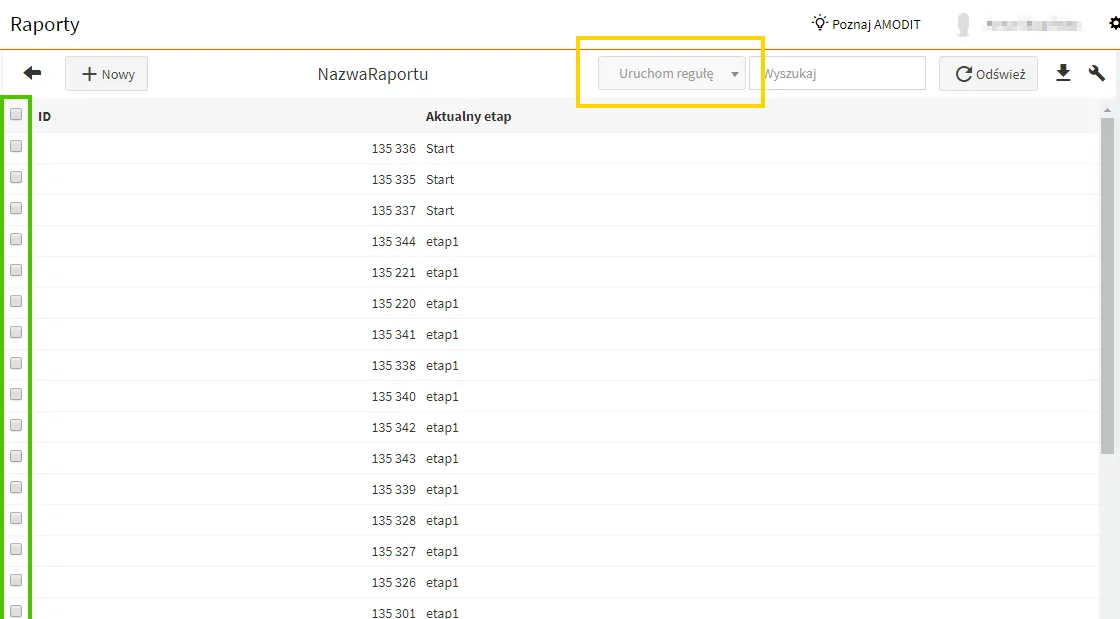Click the etap1 cell of row 135 341
The width and height of the screenshot is (1120, 619).
[x=442, y=335]
